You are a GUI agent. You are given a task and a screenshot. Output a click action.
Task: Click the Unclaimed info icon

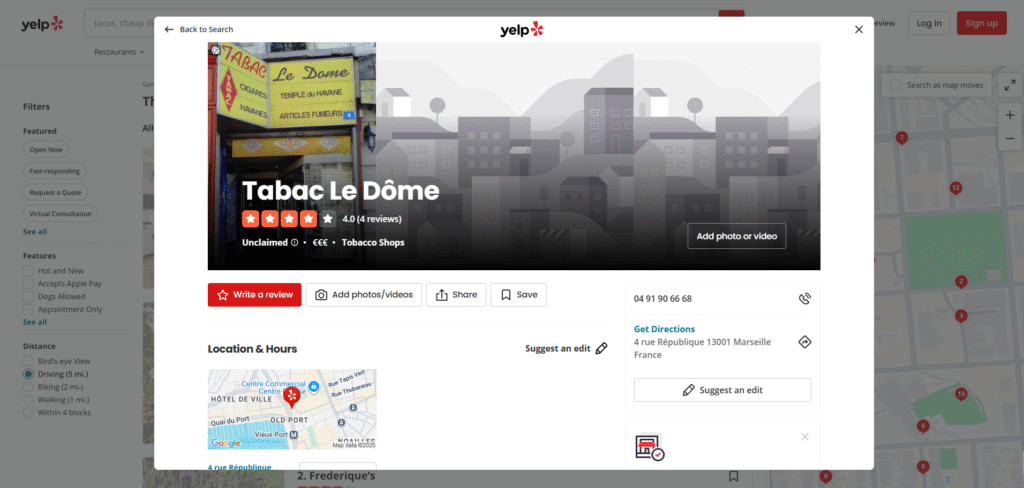[295, 242]
